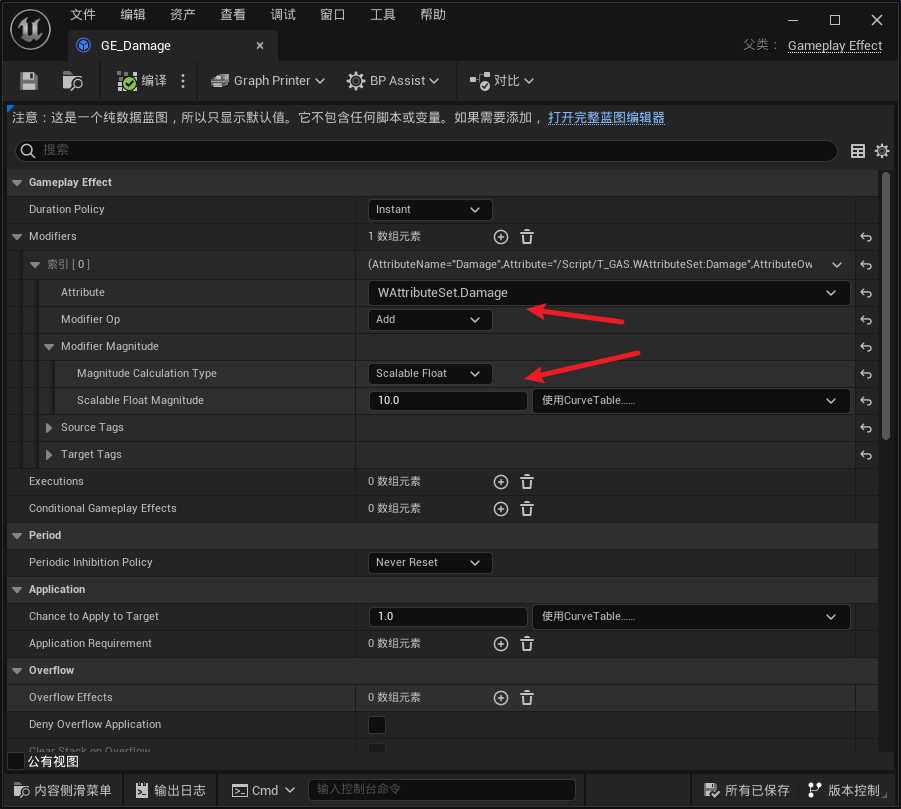This screenshot has width=901, height=809.
Task: Add element to Modifiers array
Action: point(501,237)
